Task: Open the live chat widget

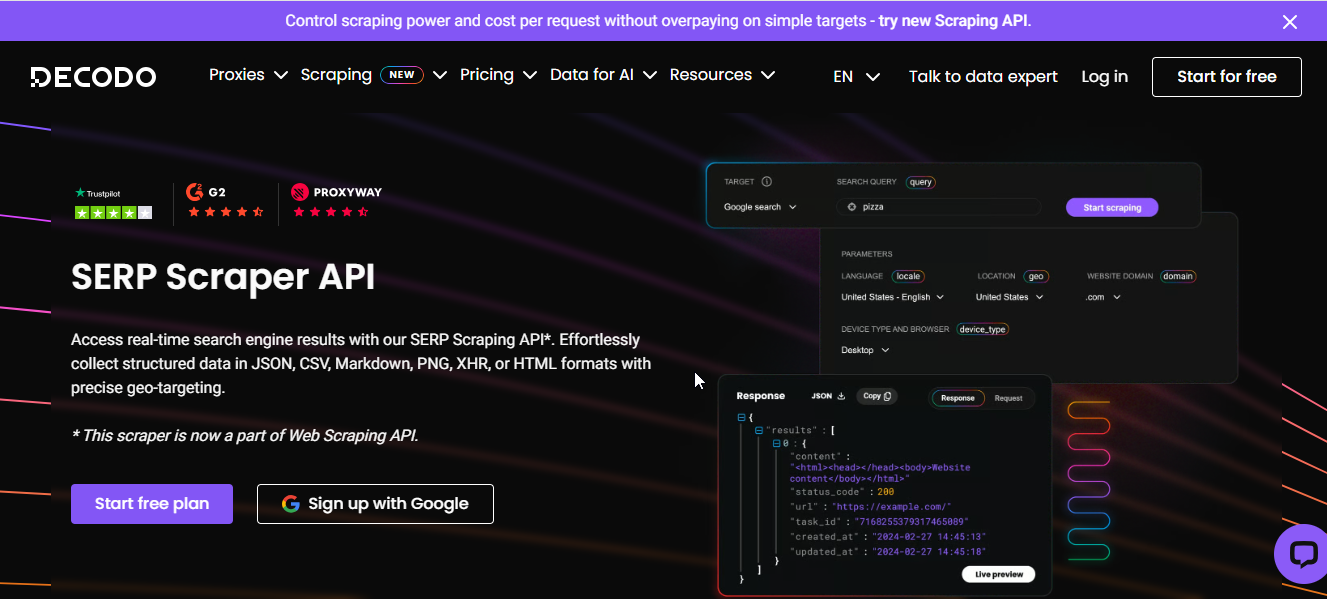Action: [1300, 554]
